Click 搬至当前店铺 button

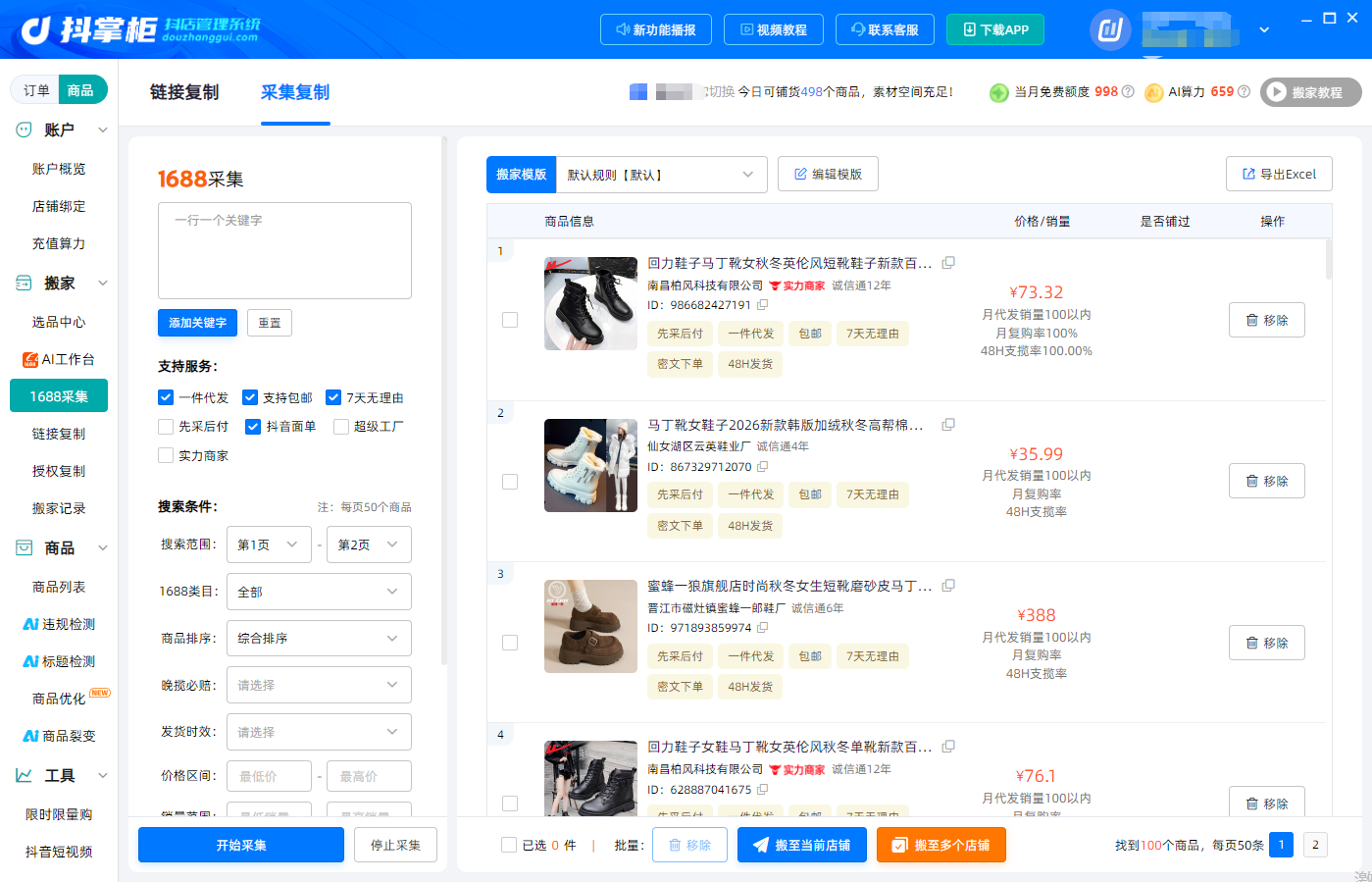pos(802,845)
